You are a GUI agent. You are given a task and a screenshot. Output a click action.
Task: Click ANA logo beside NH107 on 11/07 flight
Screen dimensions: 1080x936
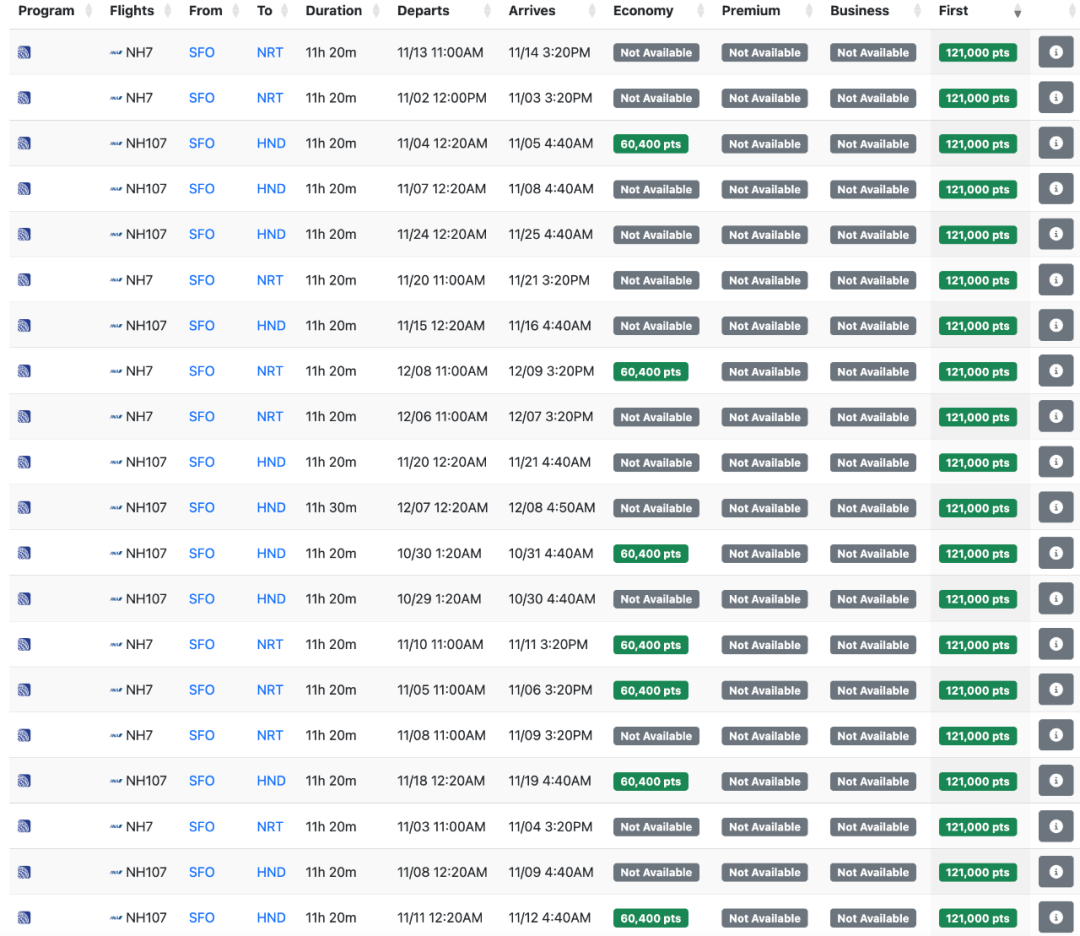(116, 189)
